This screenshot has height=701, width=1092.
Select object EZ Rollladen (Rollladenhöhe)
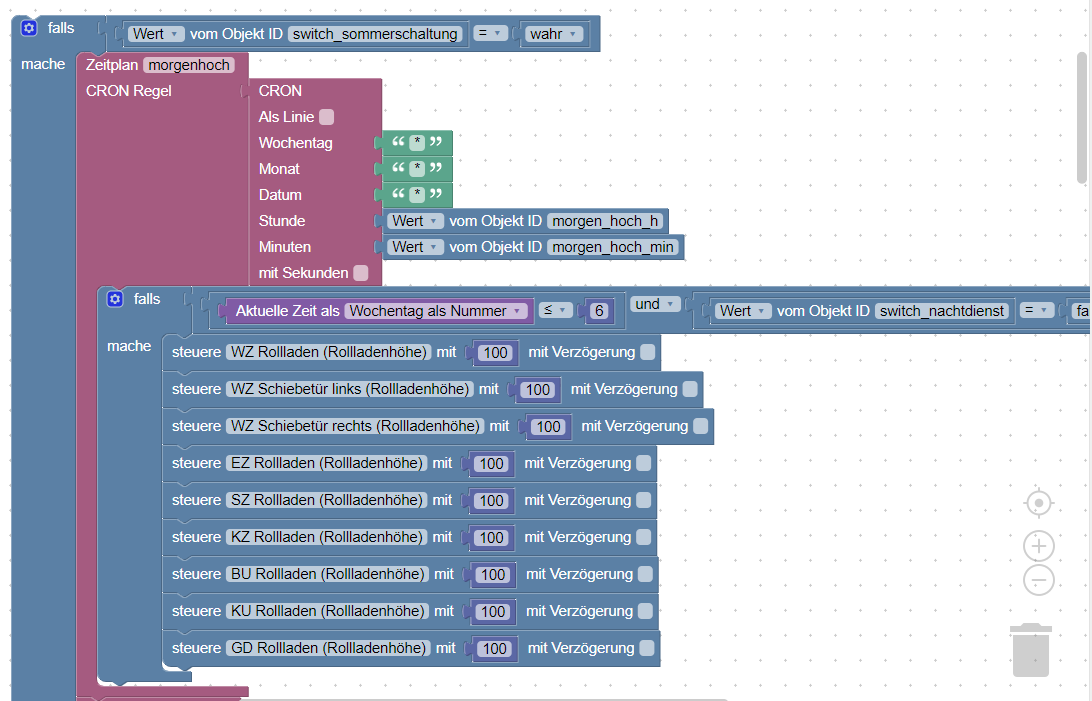(x=327, y=463)
